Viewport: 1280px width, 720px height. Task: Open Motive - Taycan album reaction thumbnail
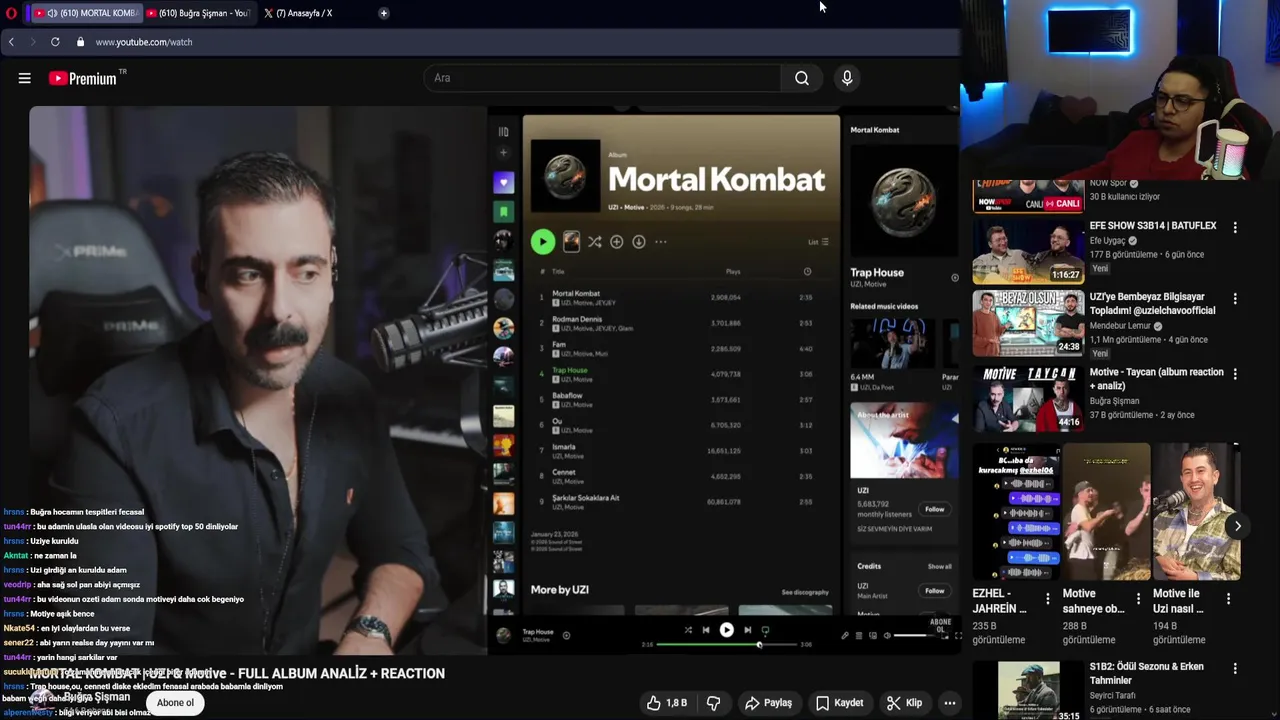click(1028, 398)
